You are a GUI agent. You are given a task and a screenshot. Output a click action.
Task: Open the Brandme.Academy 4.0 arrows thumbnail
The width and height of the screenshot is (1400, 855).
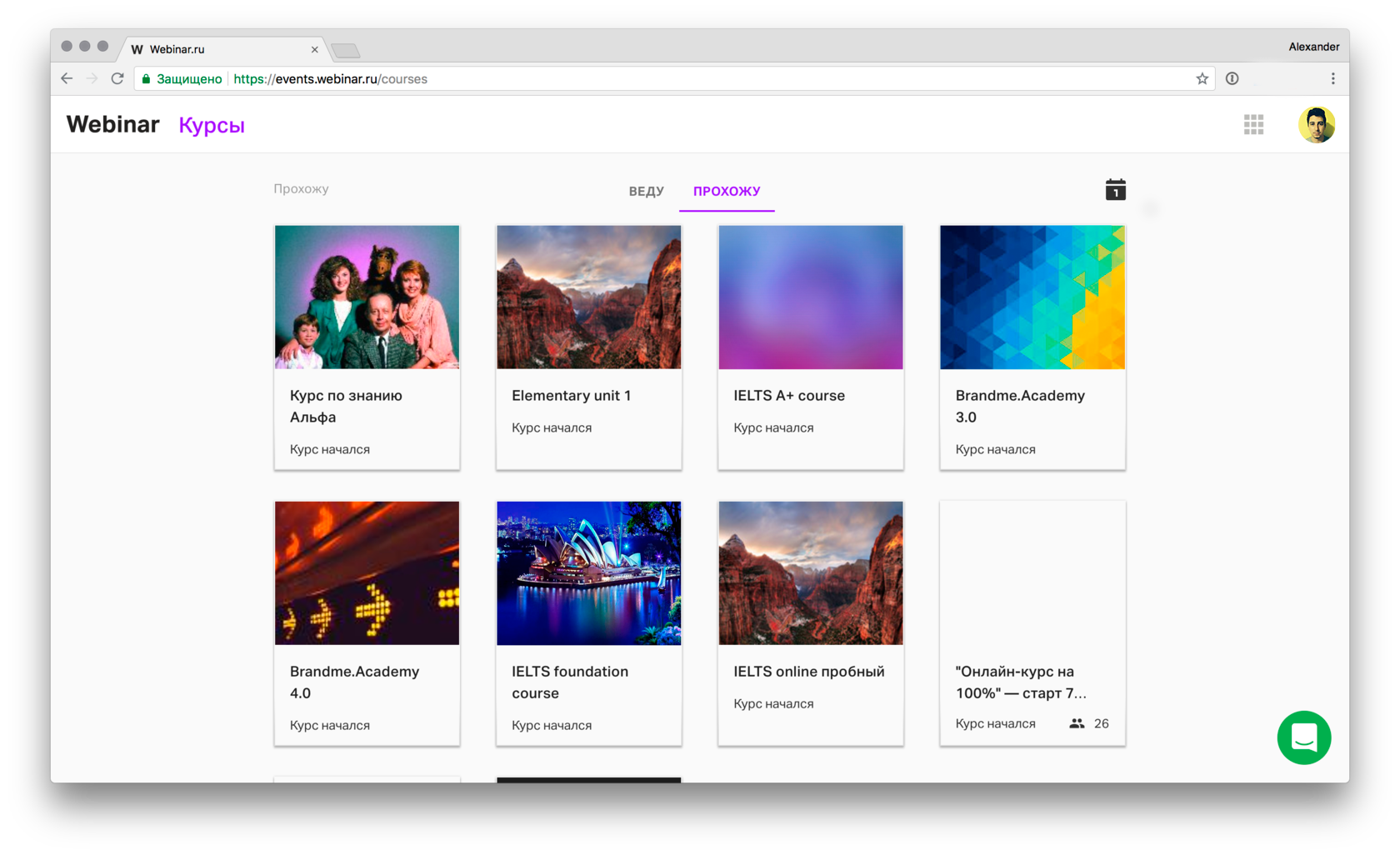coord(367,572)
